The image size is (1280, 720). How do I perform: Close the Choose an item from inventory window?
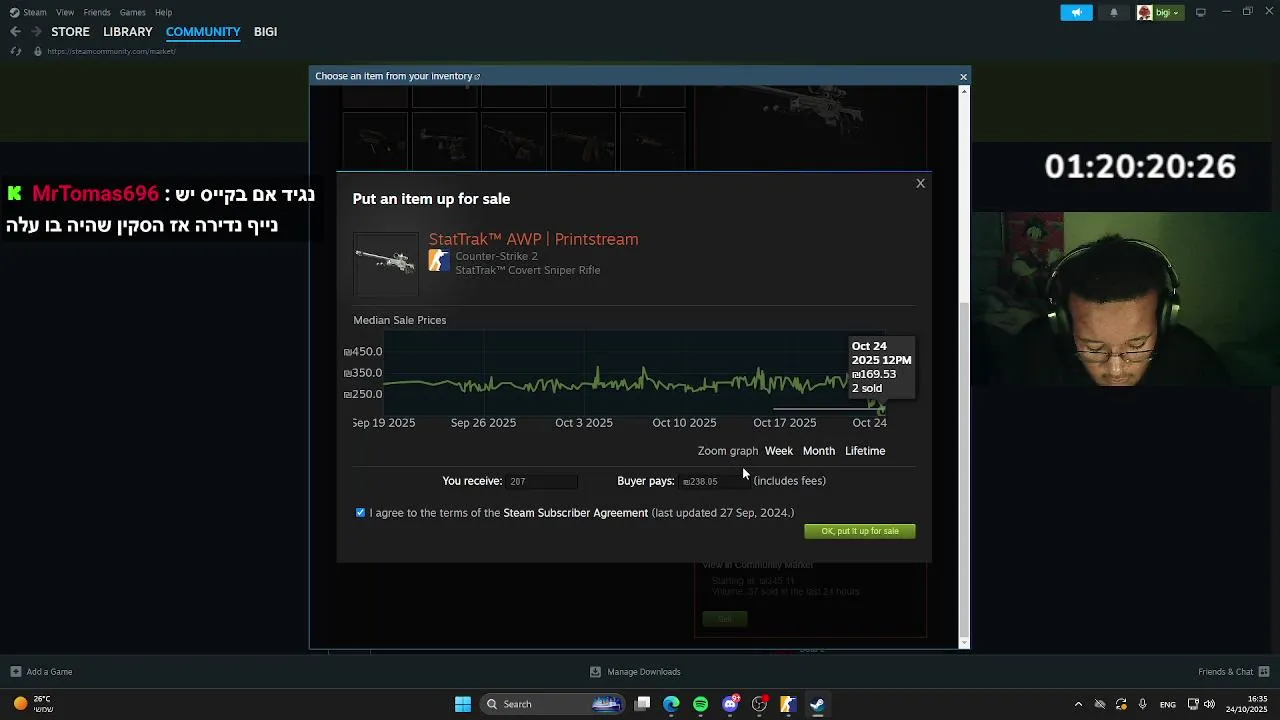tap(963, 77)
